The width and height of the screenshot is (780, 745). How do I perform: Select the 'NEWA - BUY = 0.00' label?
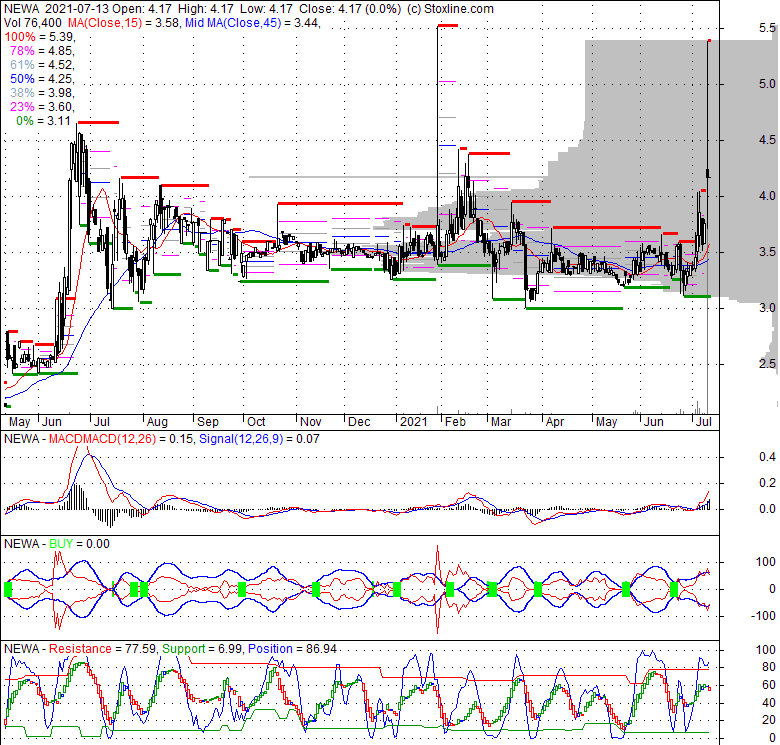[x=57, y=544]
